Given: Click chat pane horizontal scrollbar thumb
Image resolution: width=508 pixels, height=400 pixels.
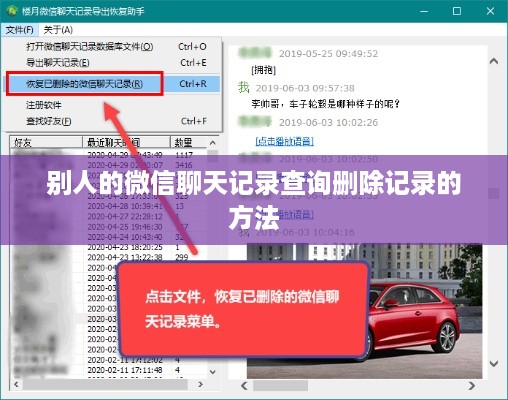Looking at the screenshot, I should click(280, 386).
